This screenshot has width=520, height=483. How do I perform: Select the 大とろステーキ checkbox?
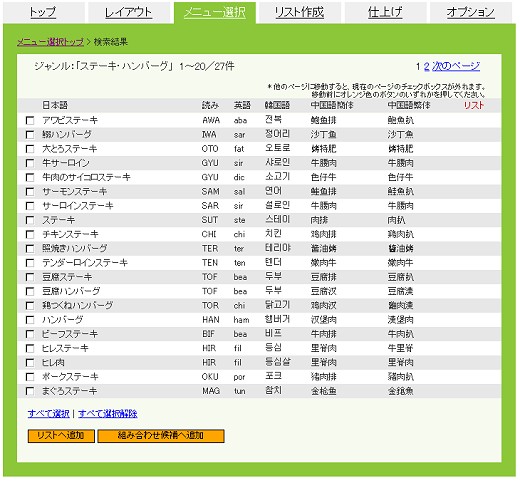click(x=30, y=149)
